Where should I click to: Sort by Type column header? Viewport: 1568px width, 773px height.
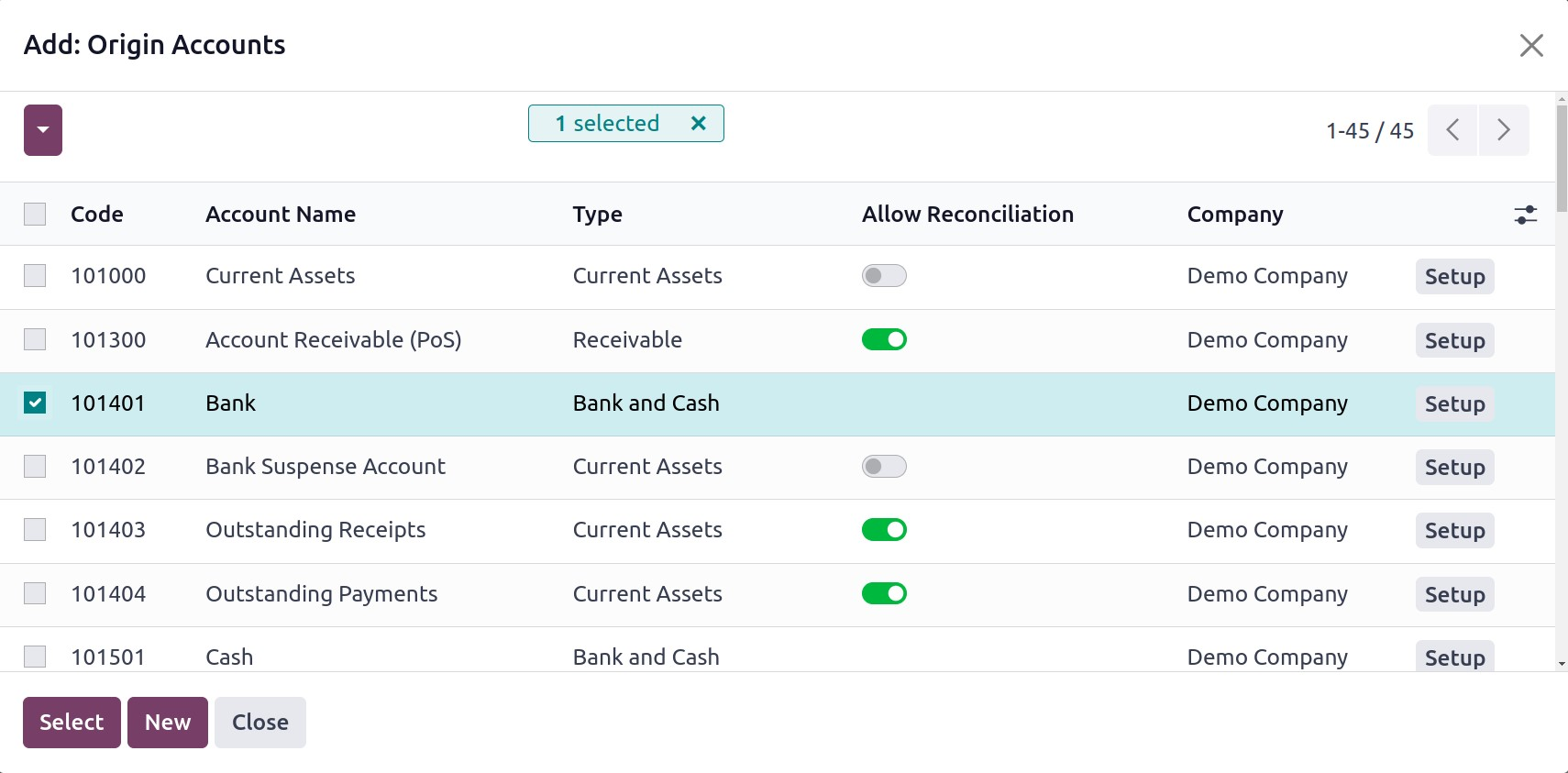(x=597, y=215)
